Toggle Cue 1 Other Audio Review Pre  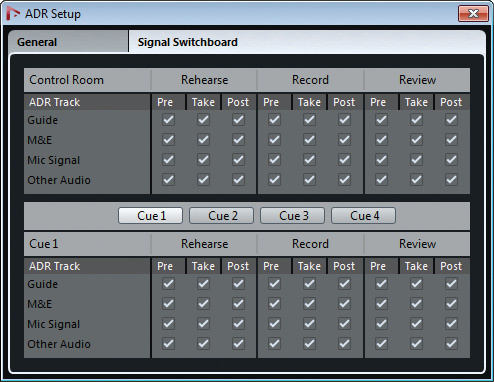(381, 344)
